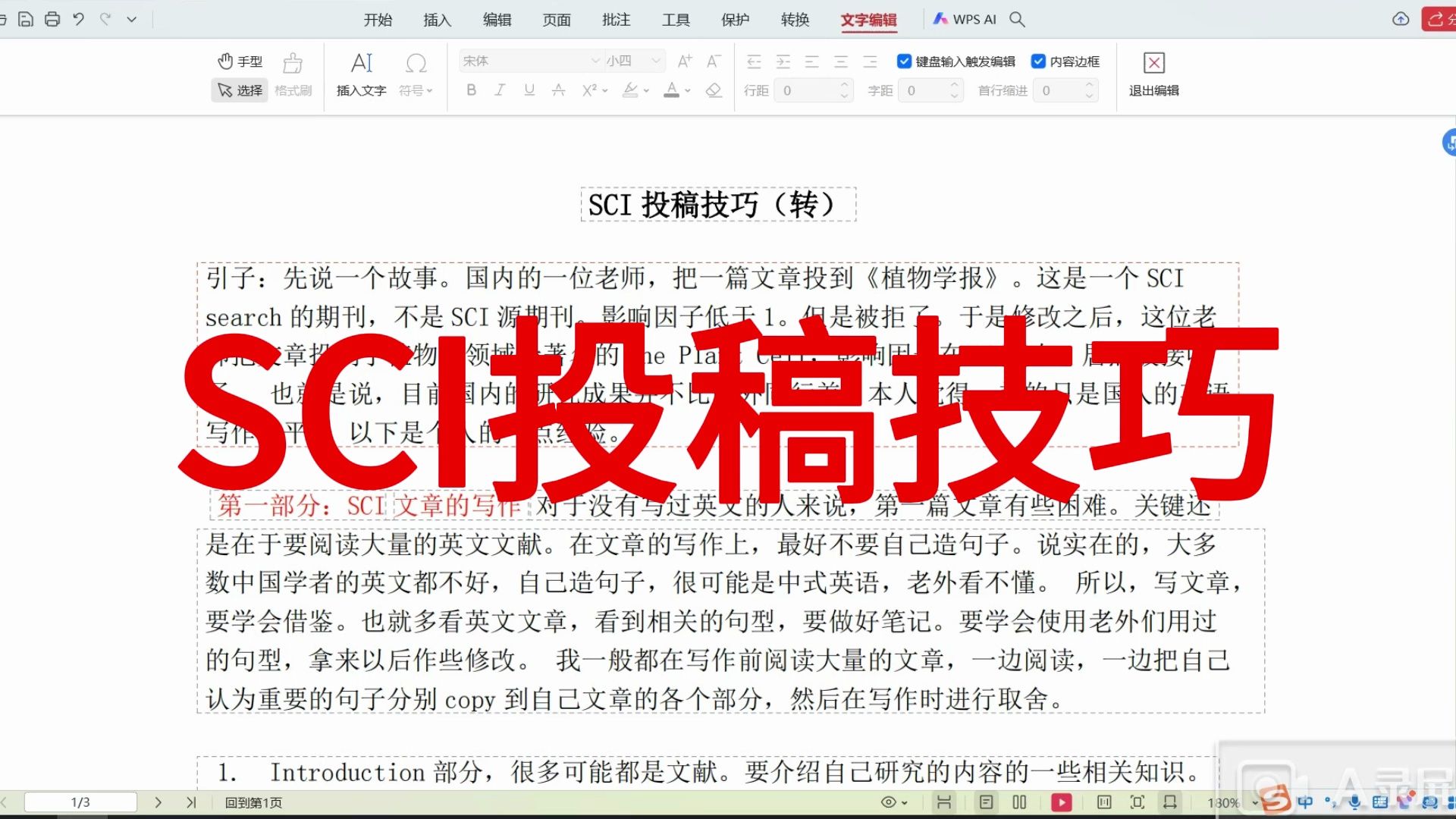
Task: Select two-page view icon
Action: [x=1020, y=802]
